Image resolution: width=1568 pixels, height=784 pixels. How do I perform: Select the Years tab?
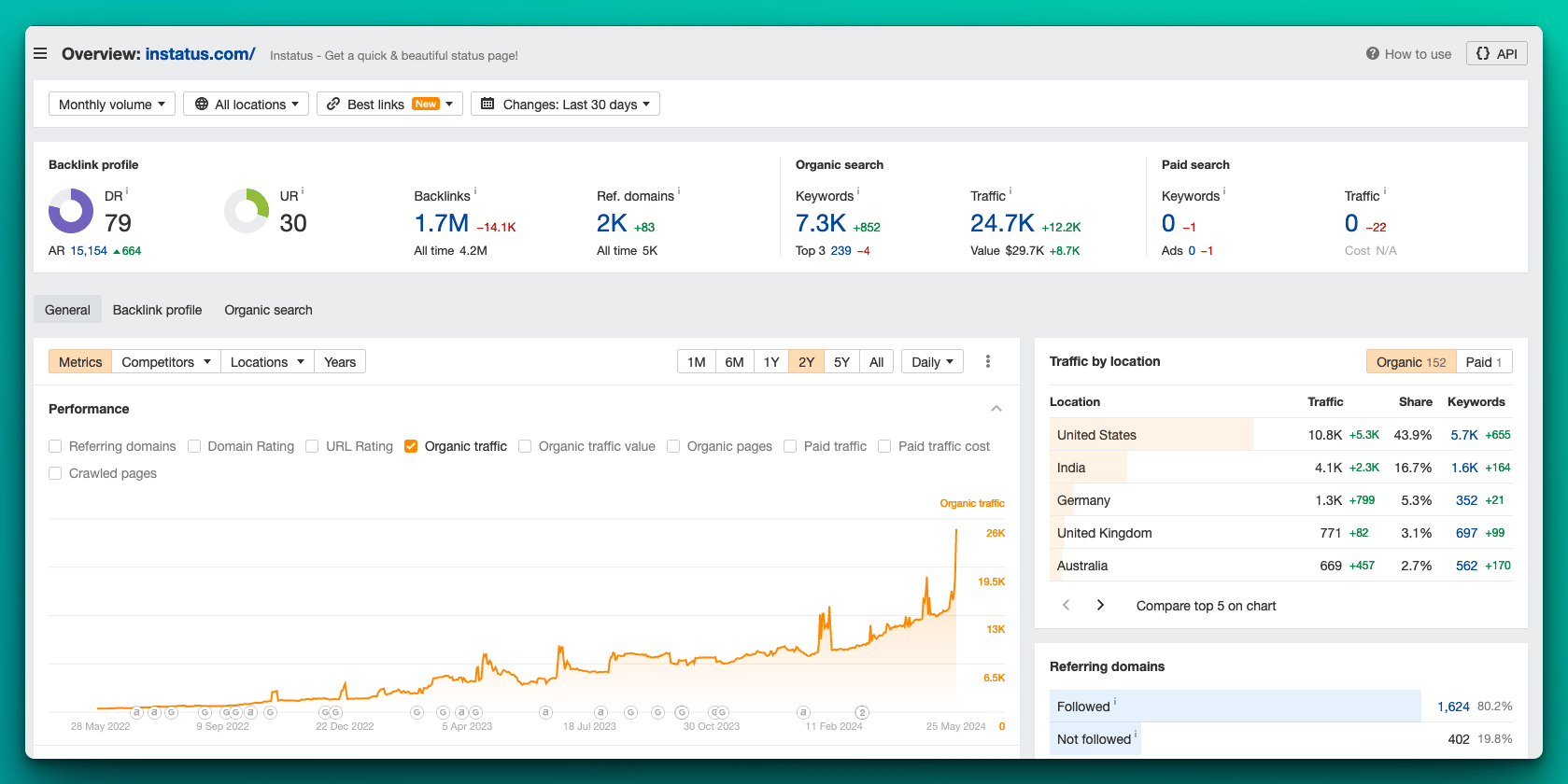[340, 361]
